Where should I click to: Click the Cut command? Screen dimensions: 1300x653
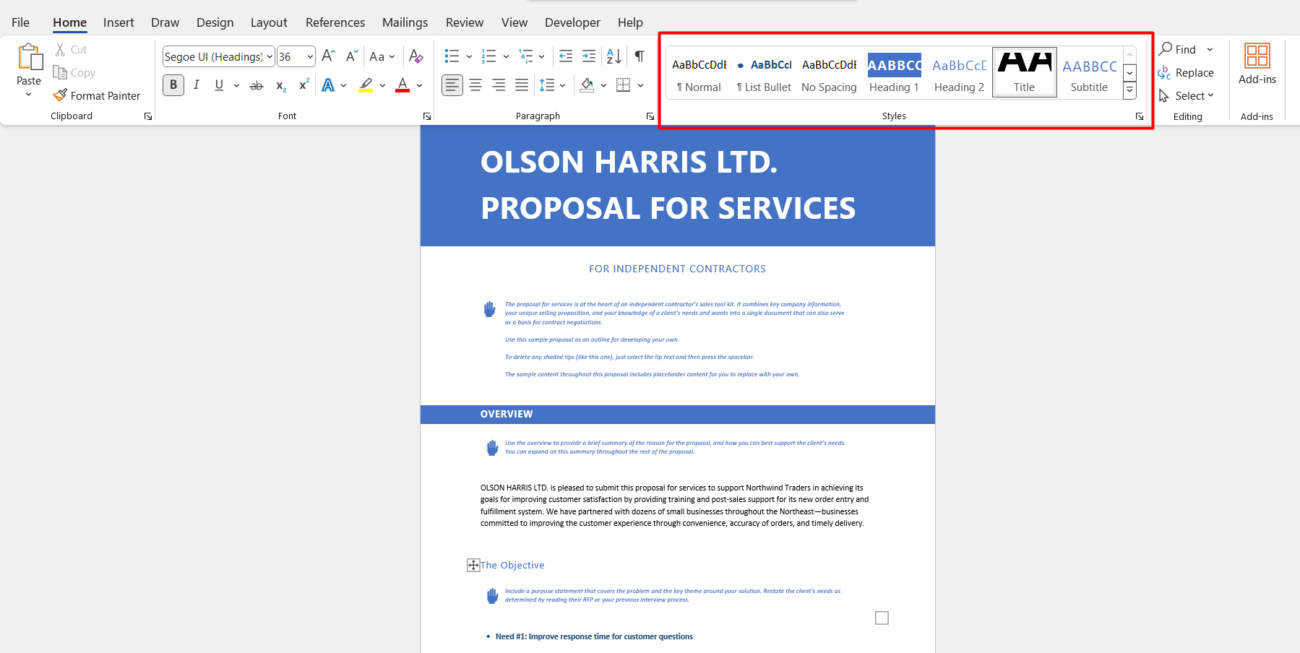(70, 49)
